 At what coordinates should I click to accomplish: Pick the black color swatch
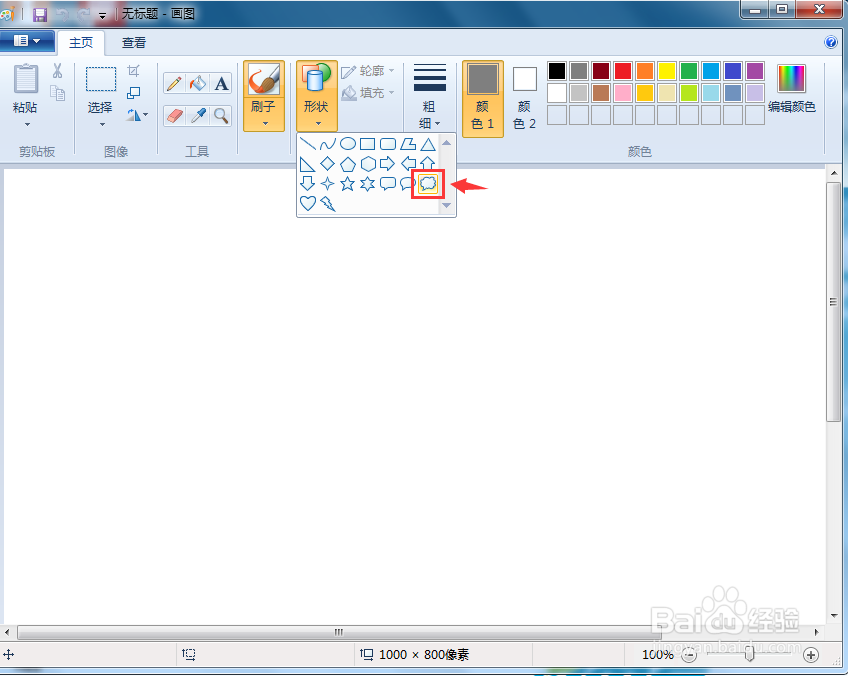(556, 71)
